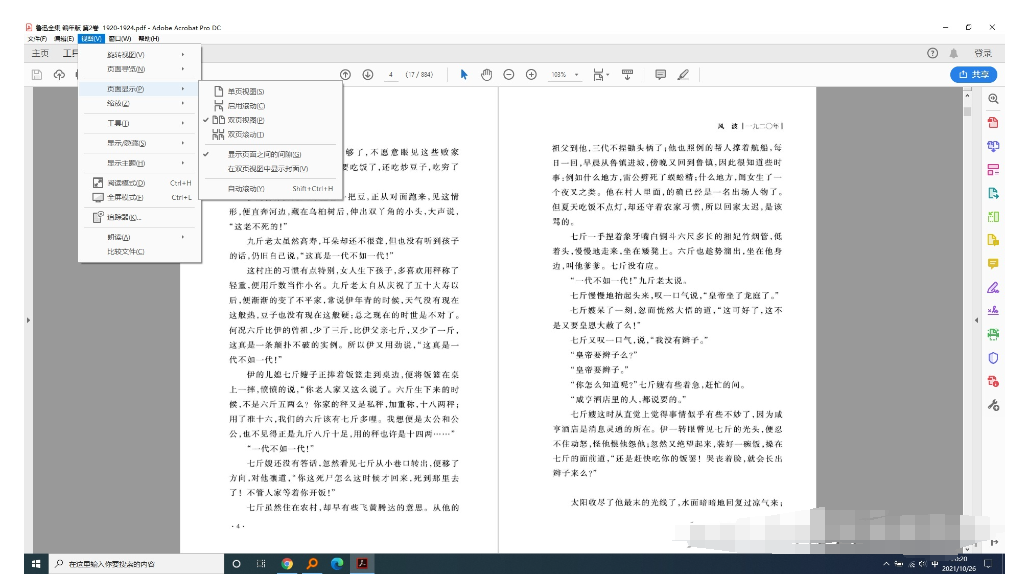The width and height of the screenshot is (1030, 582).
Task: Open 编辑 Edit menu
Action: pos(64,39)
